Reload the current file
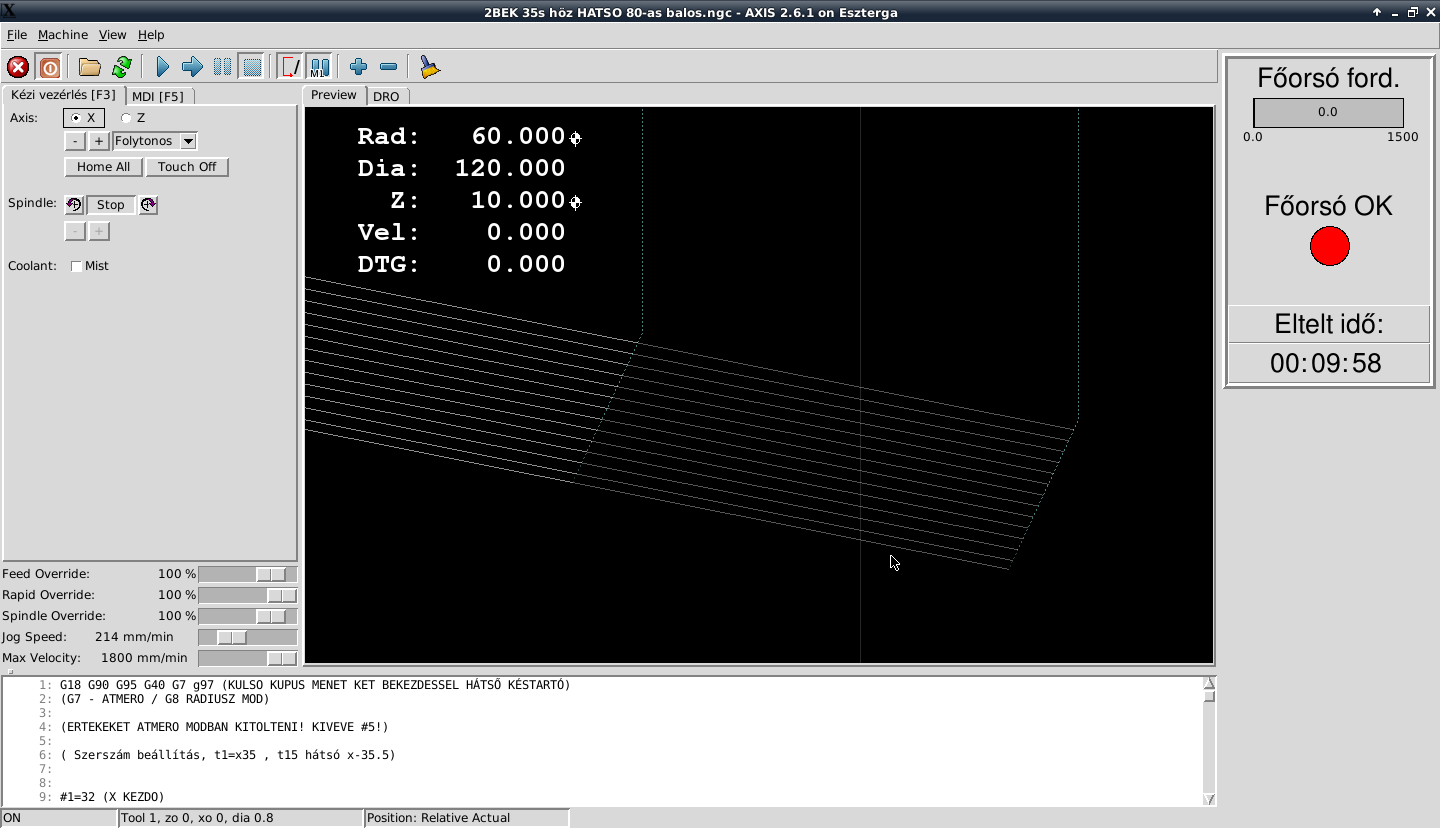 click(121, 67)
